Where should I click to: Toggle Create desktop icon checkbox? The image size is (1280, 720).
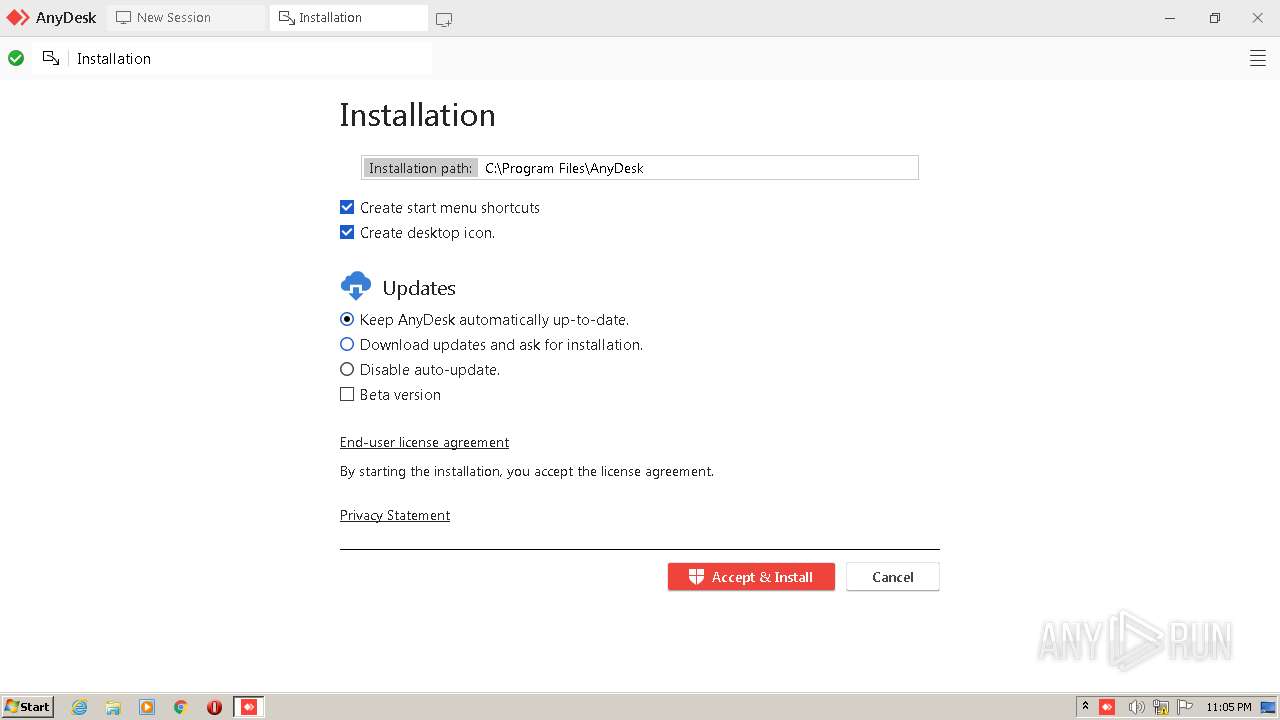click(x=347, y=232)
